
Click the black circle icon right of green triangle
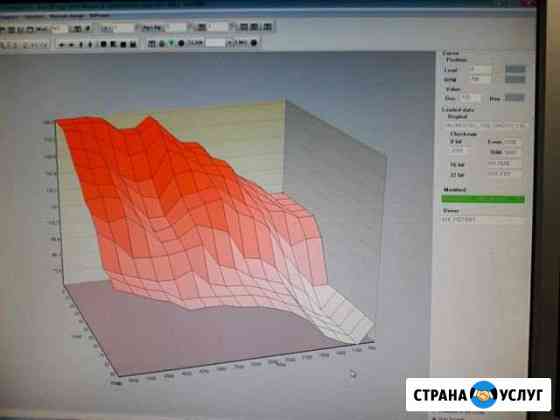coord(181,44)
